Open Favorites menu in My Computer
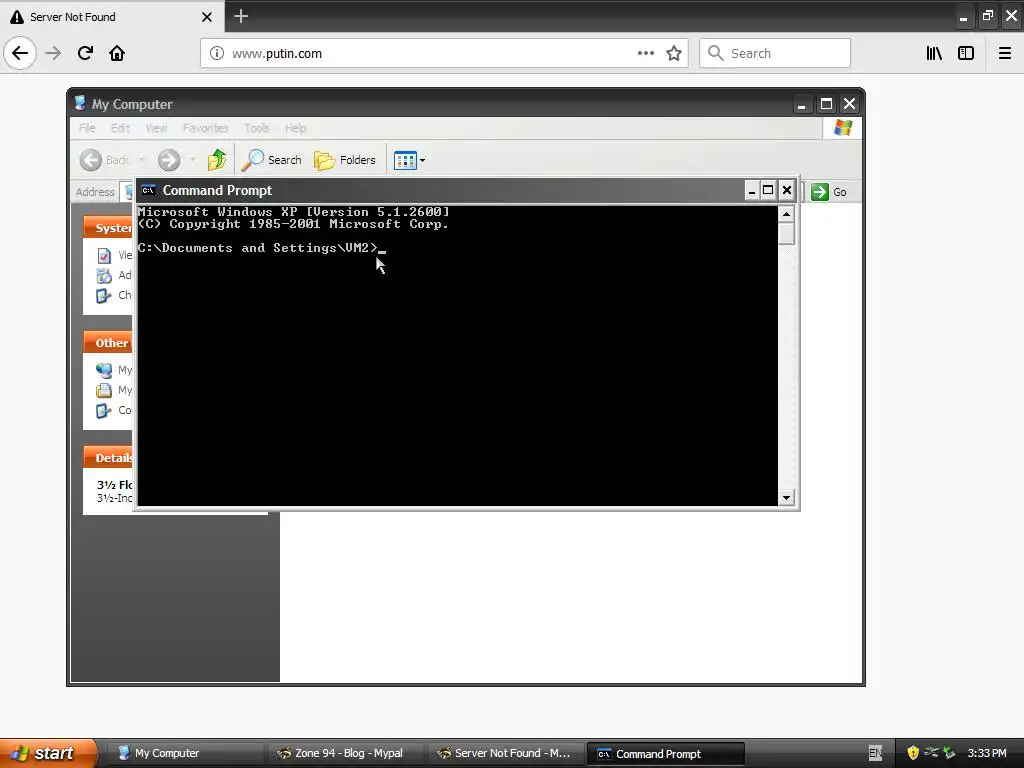 point(206,128)
